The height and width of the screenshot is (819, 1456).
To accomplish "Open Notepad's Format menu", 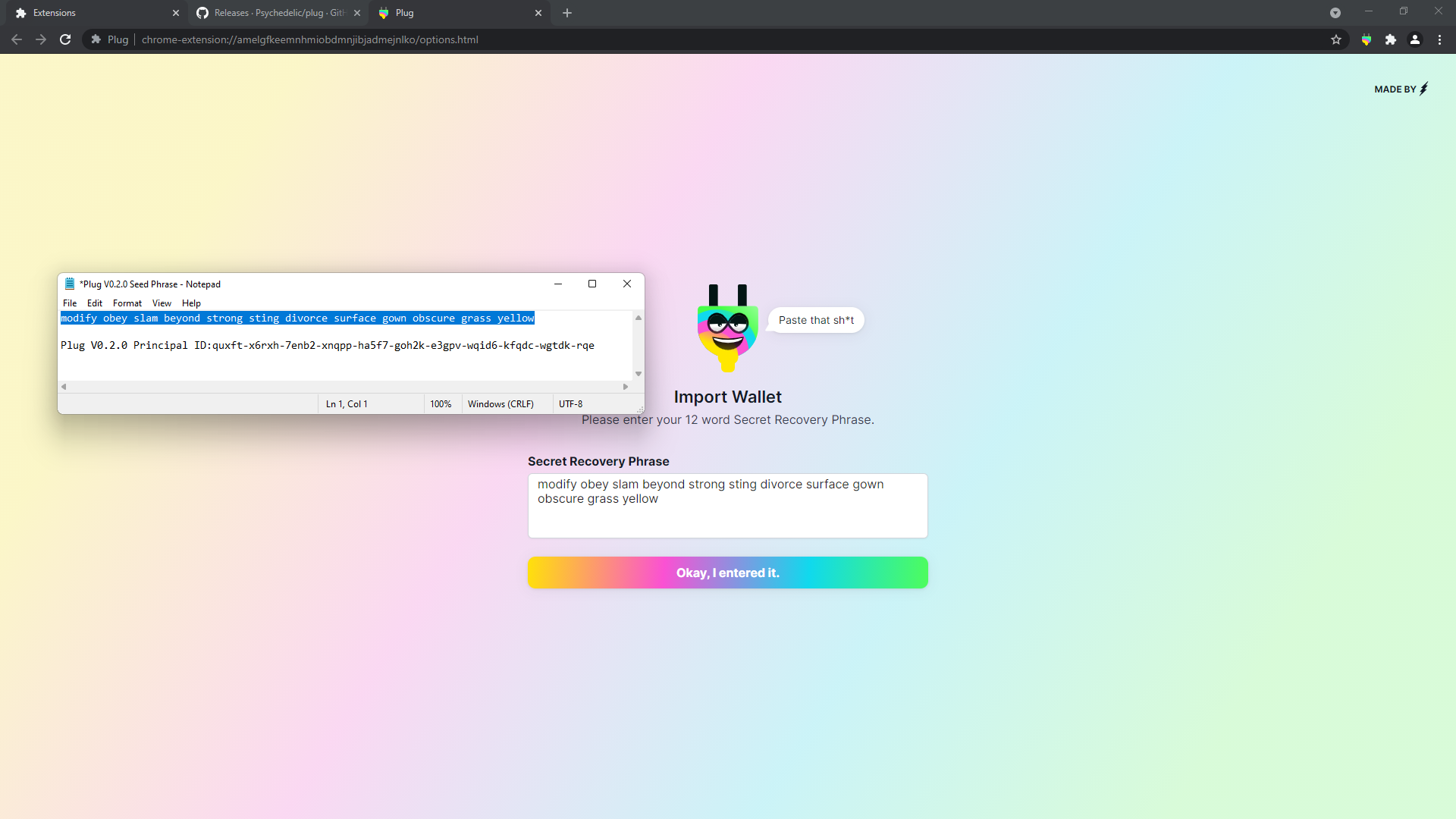I will (x=127, y=303).
